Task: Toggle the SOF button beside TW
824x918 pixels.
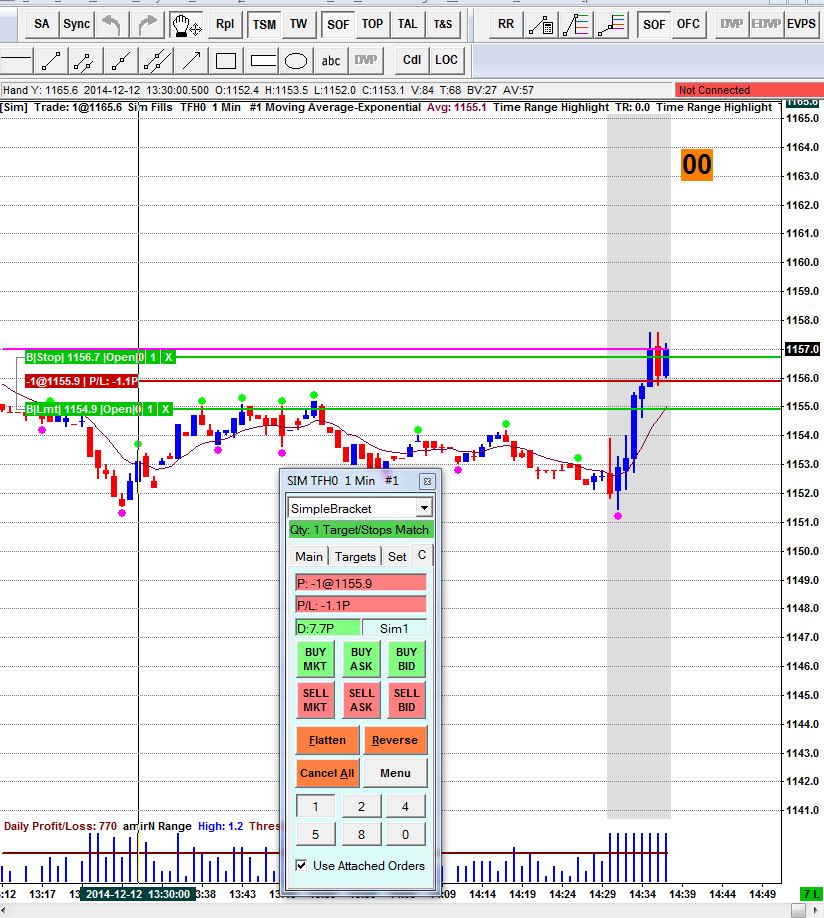Action: pos(338,25)
